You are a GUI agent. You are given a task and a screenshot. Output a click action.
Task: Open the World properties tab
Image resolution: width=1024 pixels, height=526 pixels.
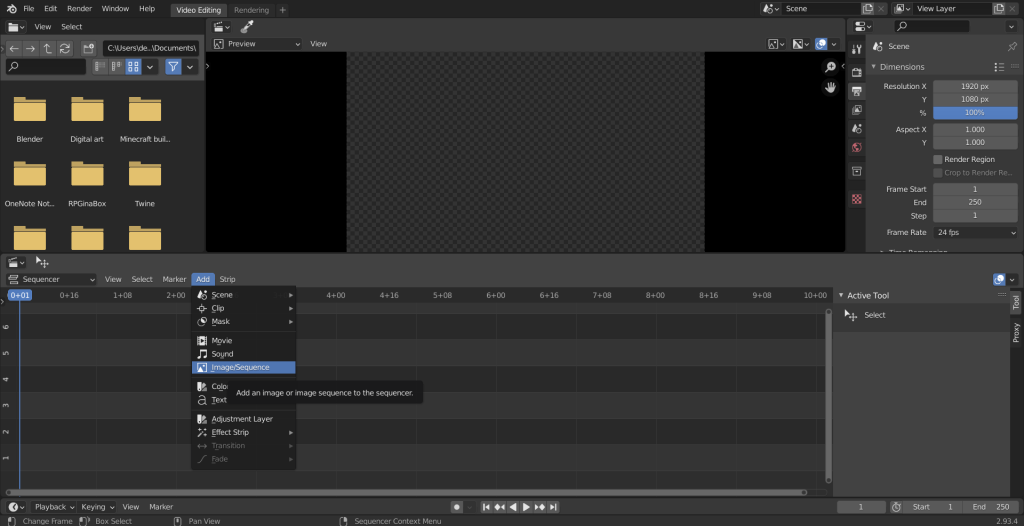click(x=857, y=148)
